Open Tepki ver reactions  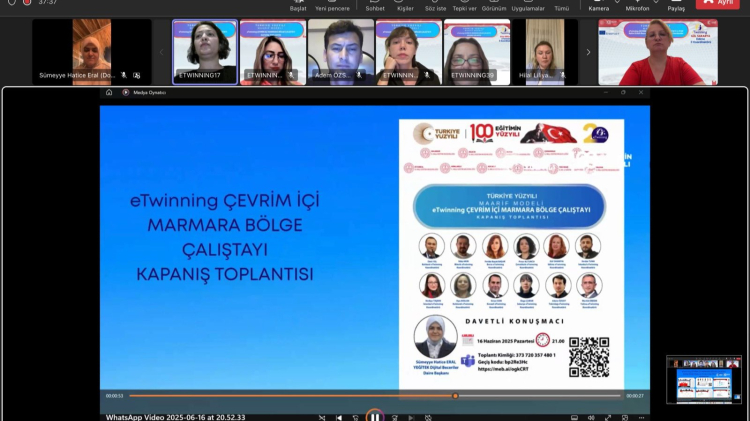pyautogui.click(x=463, y=6)
